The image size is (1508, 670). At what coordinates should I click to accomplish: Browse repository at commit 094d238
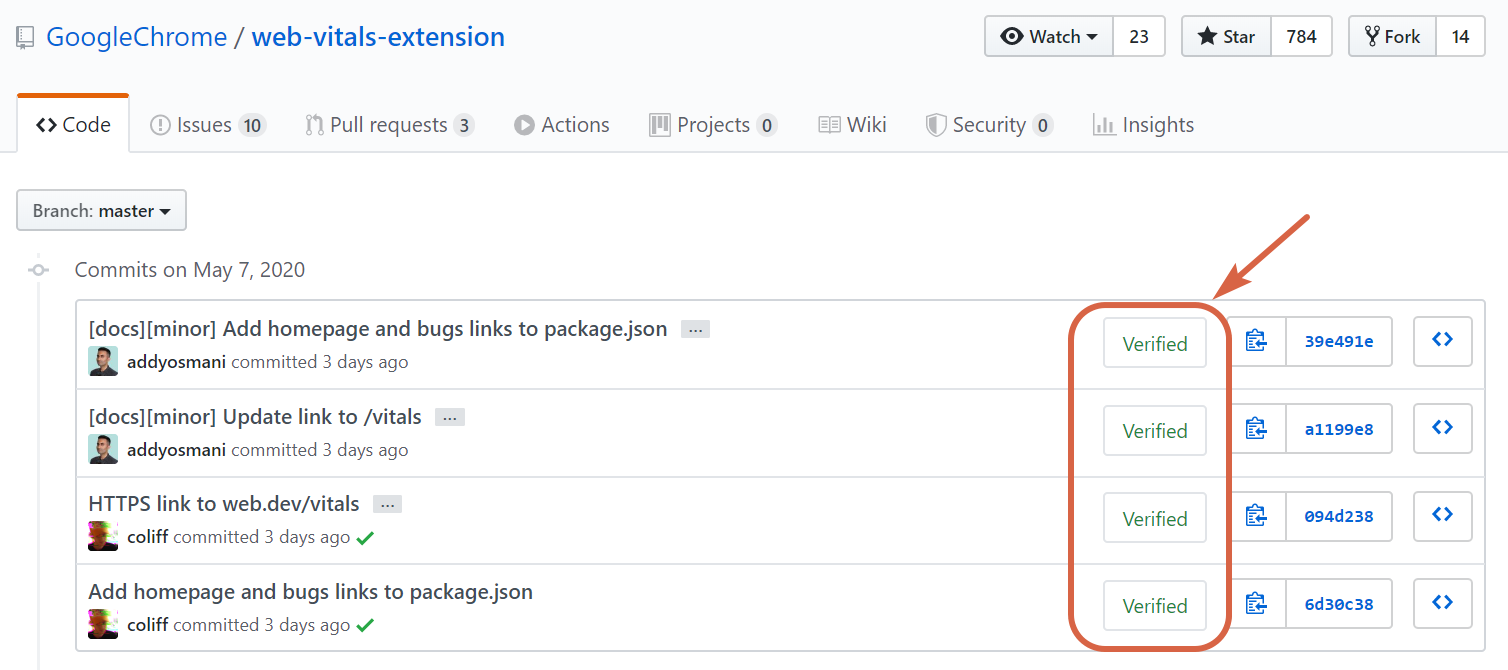[x=1442, y=516]
